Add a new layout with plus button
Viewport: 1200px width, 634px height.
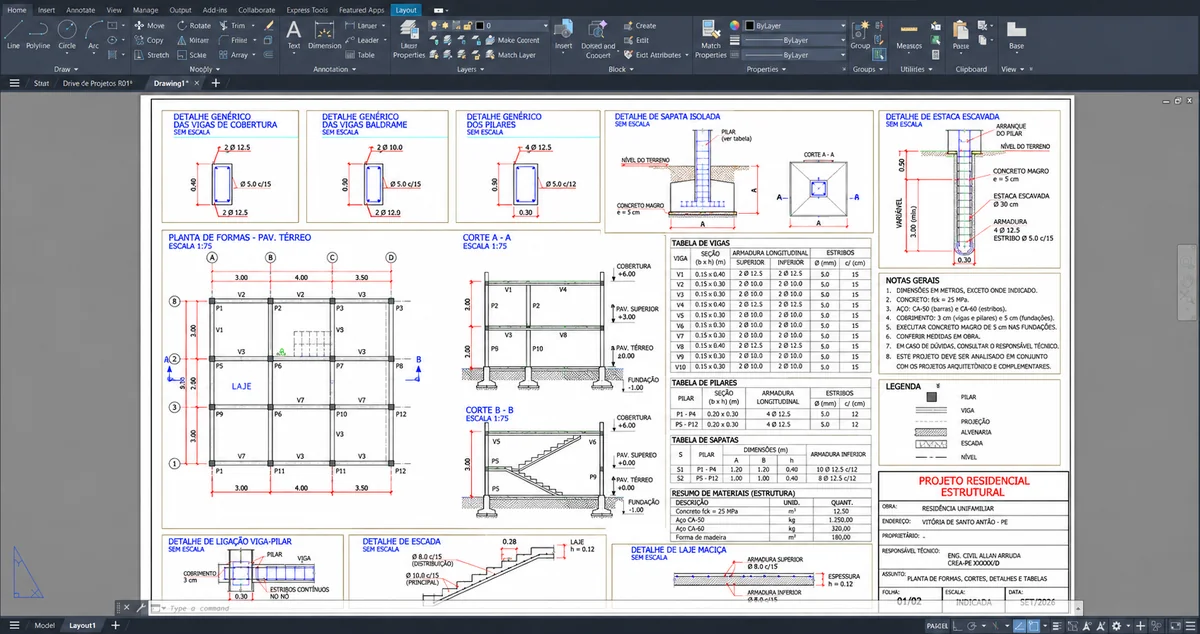click(116, 624)
